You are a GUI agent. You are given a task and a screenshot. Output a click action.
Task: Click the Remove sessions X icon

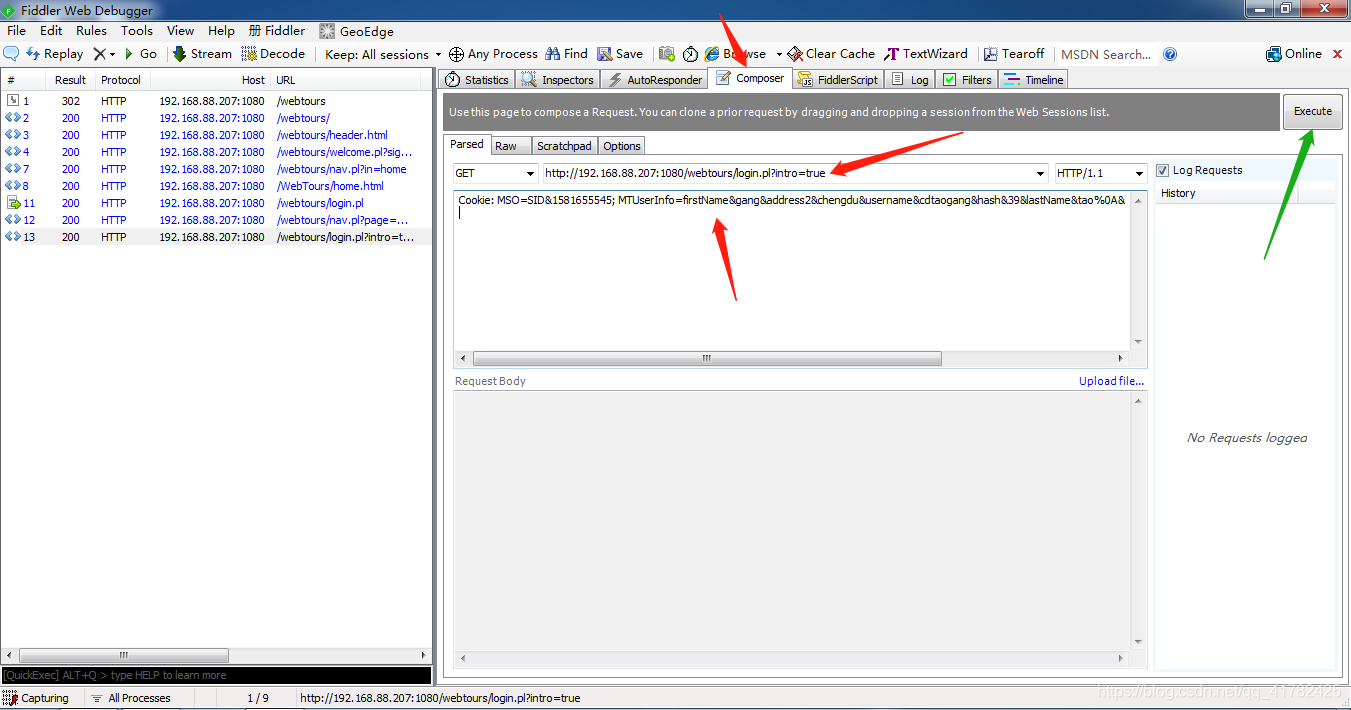99,54
